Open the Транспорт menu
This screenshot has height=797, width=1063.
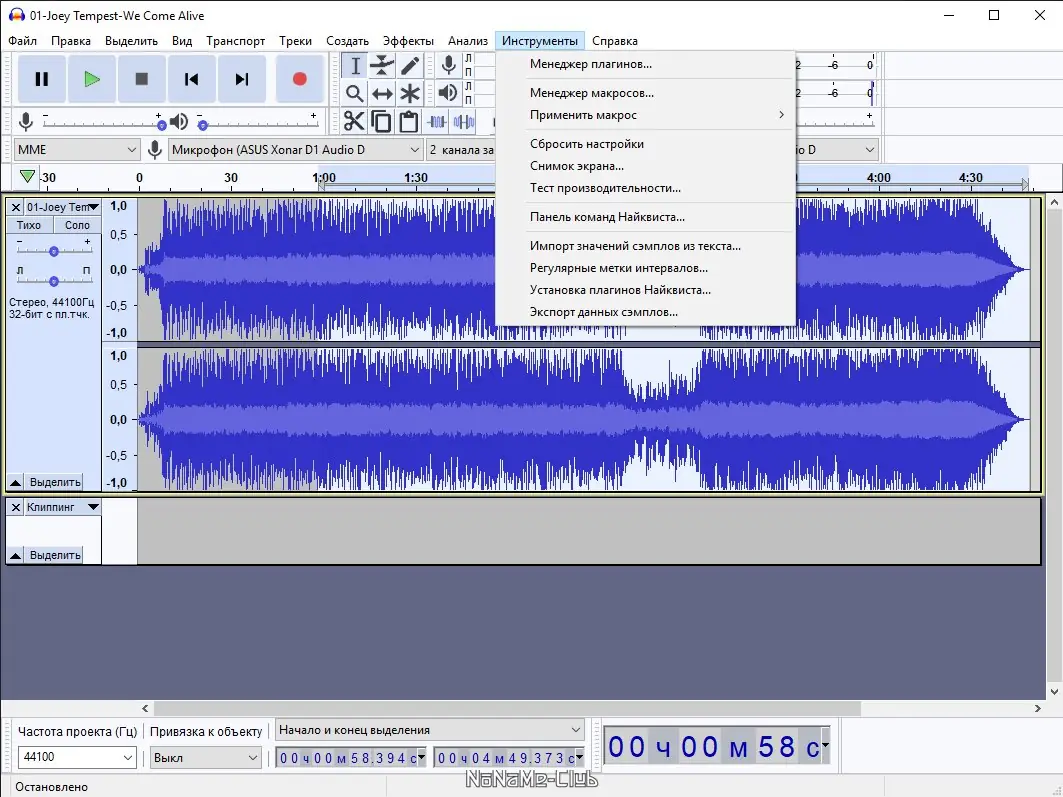235,41
